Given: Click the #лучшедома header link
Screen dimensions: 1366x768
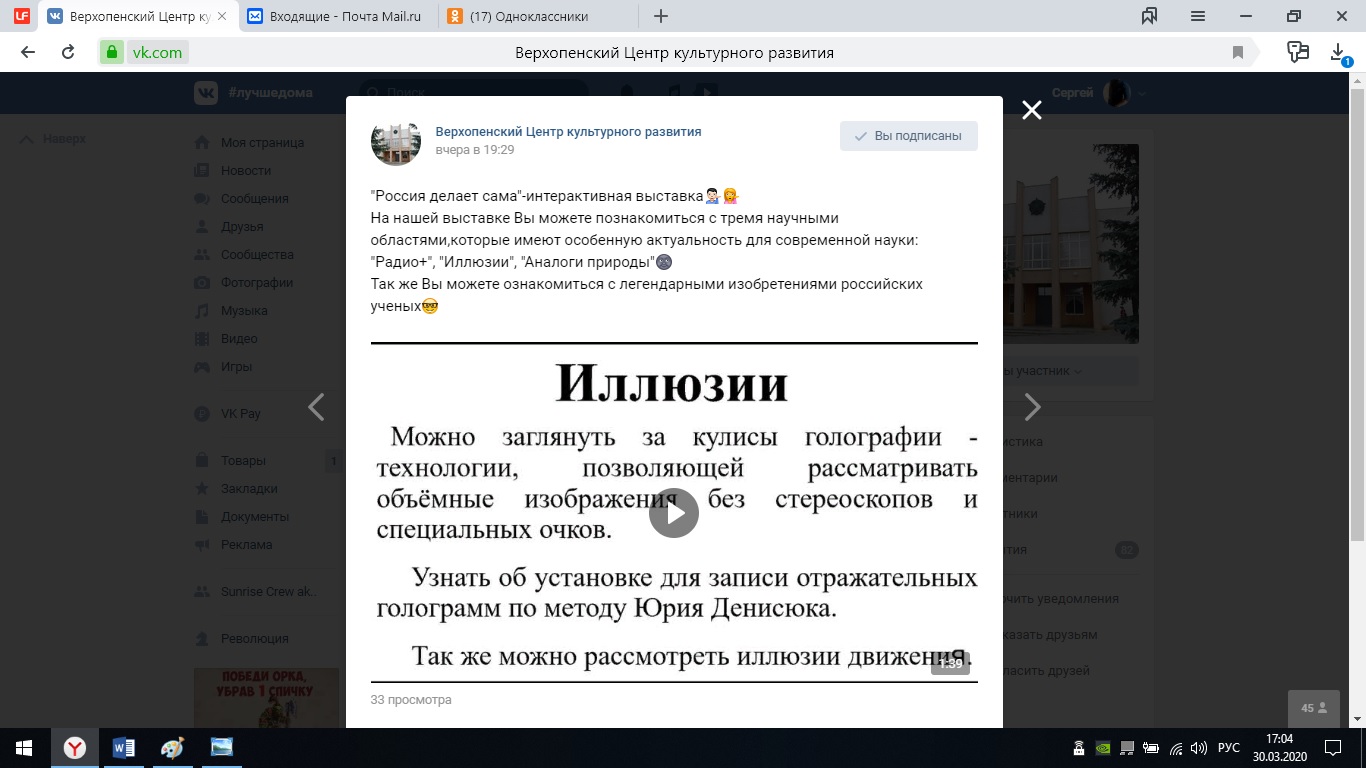Looking at the screenshot, I should (270, 93).
